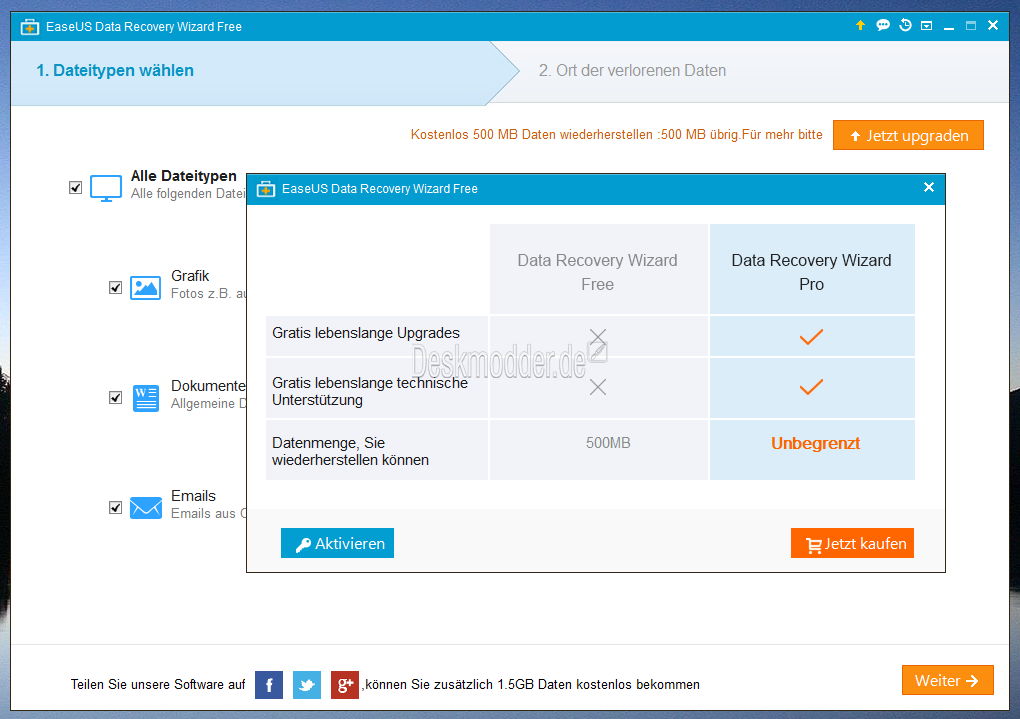This screenshot has width=1020, height=719.
Task: Click the document icon next to Dokumente
Action: [x=145, y=398]
